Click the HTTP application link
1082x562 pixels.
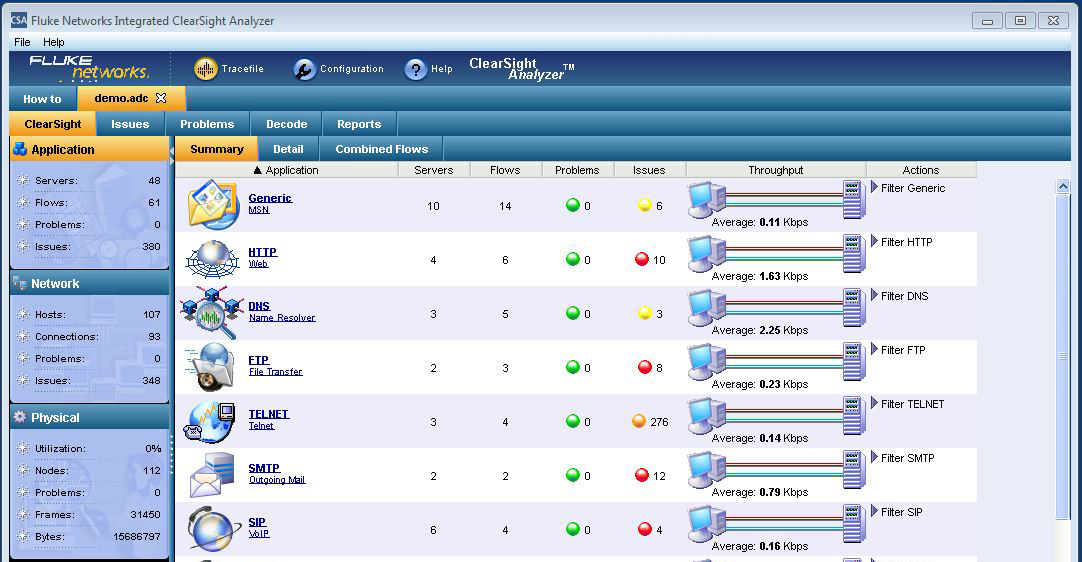click(x=262, y=252)
